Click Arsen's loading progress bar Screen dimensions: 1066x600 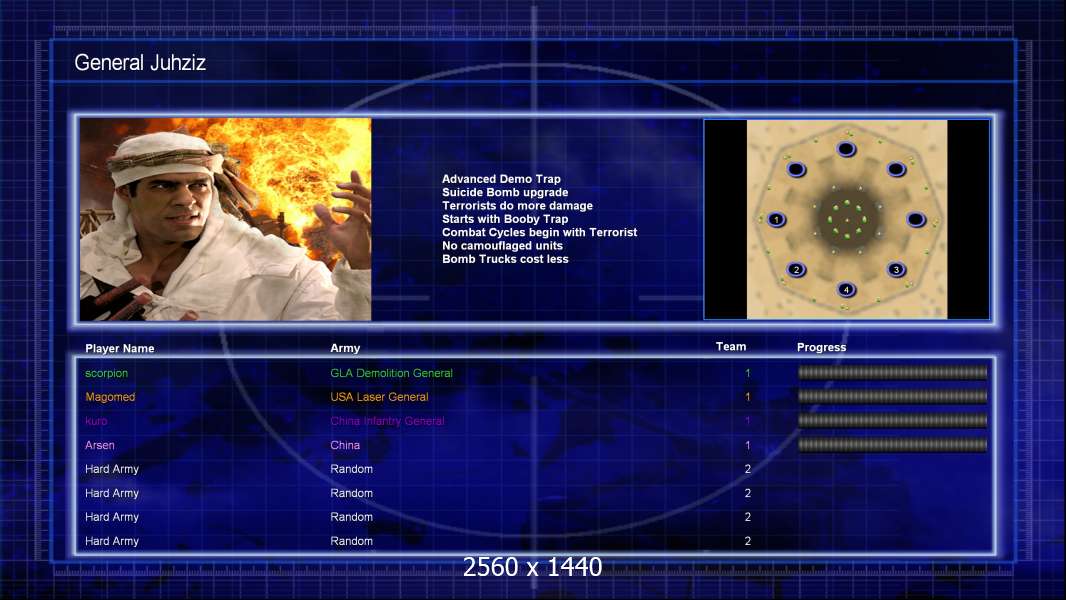pos(892,445)
